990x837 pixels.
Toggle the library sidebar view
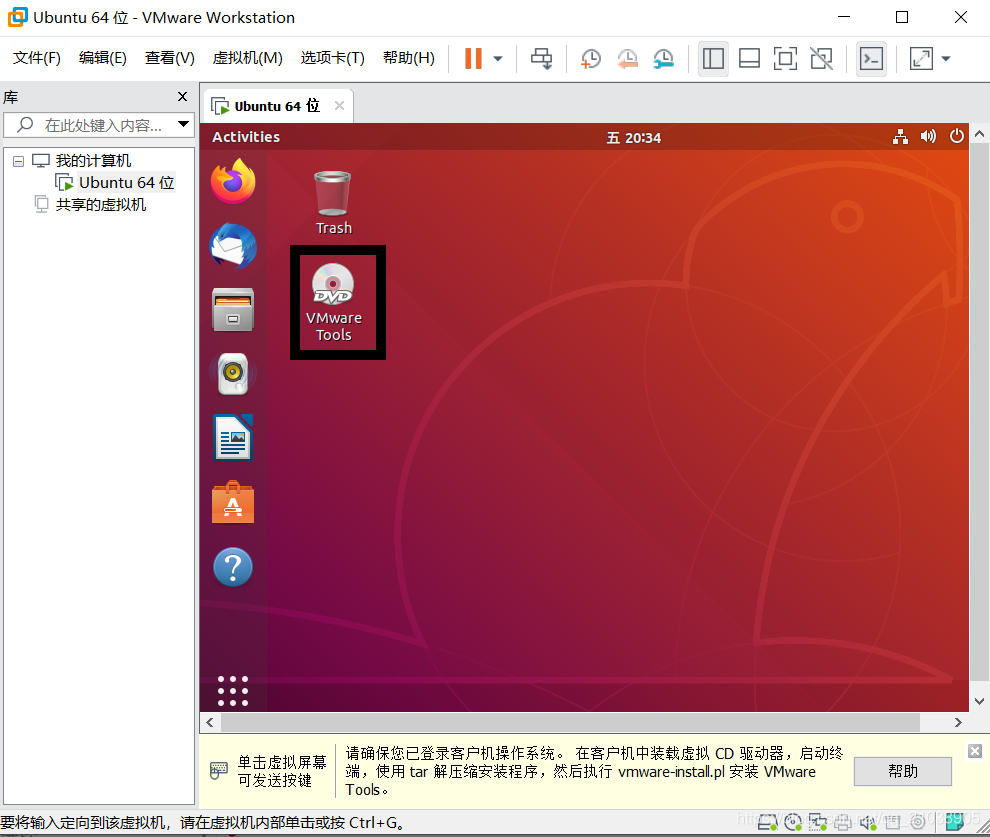[x=713, y=59]
